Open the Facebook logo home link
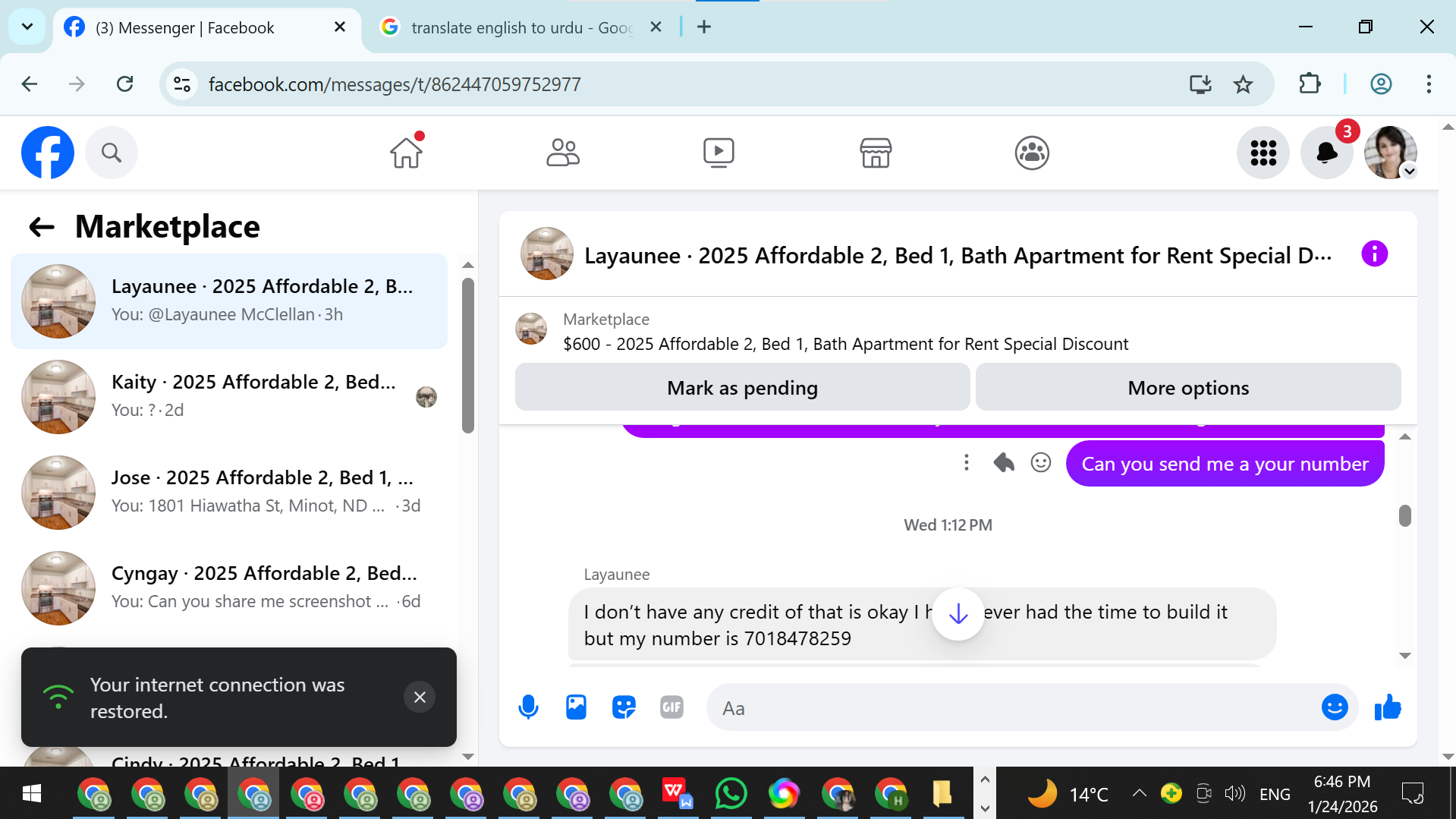The image size is (1456, 819). [48, 153]
